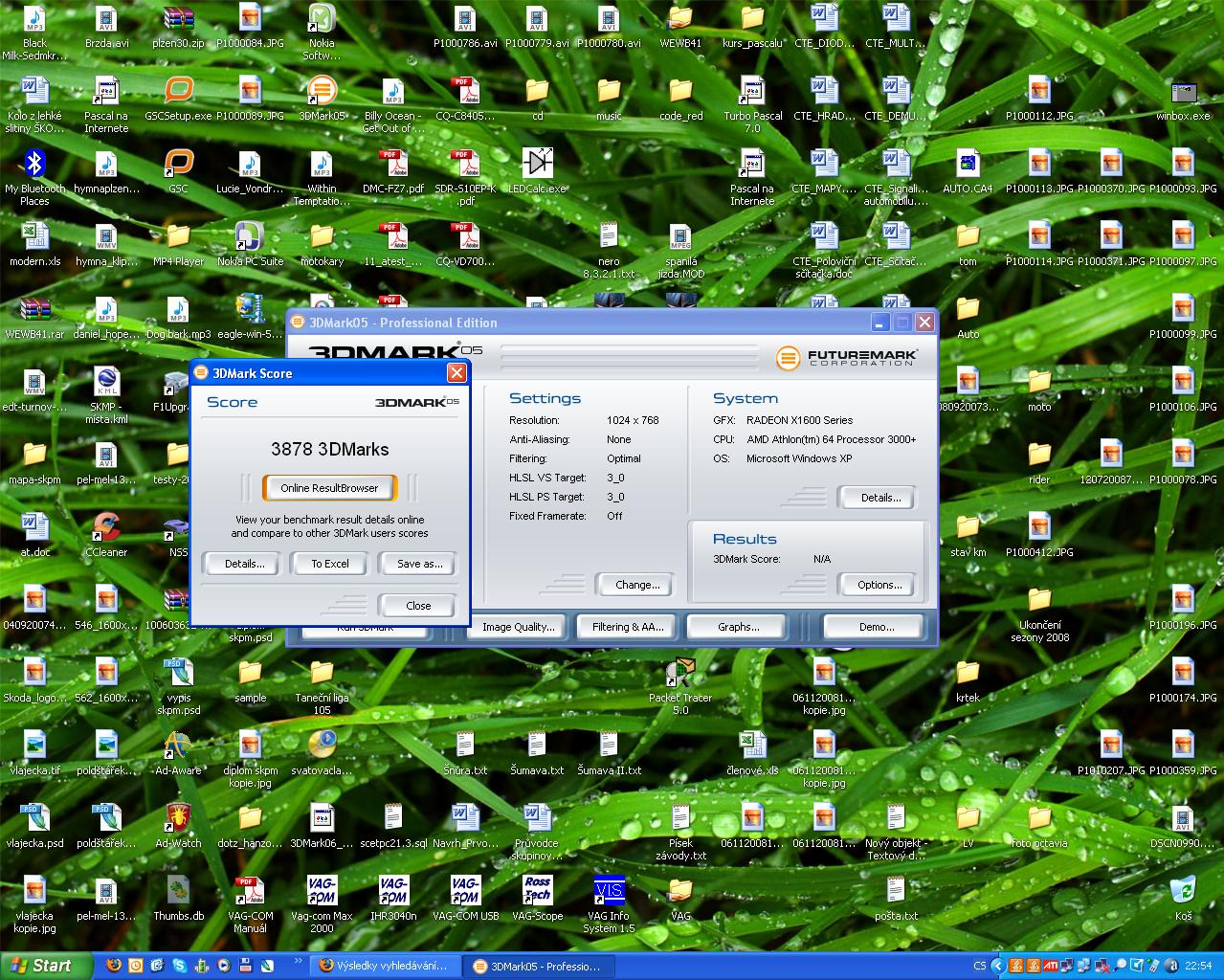Expand the hidden quick launch icons chevron

coord(298,962)
